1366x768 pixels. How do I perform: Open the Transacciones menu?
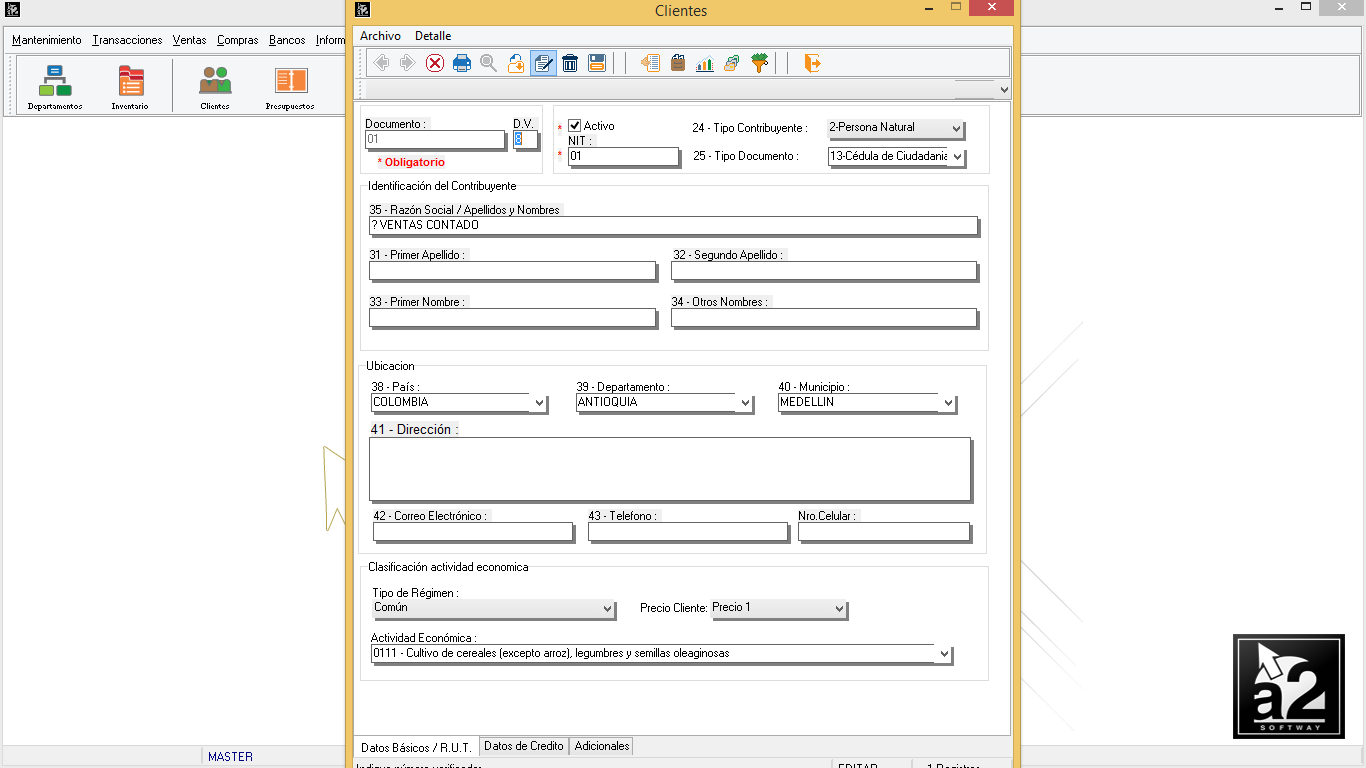[x=127, y=40]
